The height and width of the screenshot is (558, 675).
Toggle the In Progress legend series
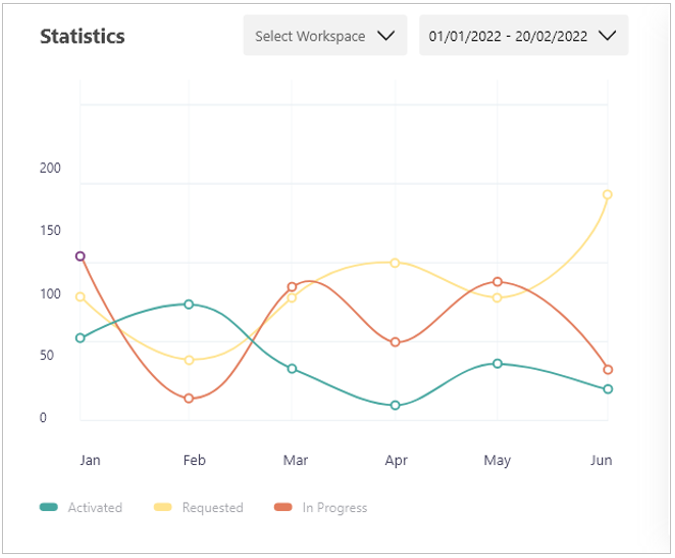[334, 508]
